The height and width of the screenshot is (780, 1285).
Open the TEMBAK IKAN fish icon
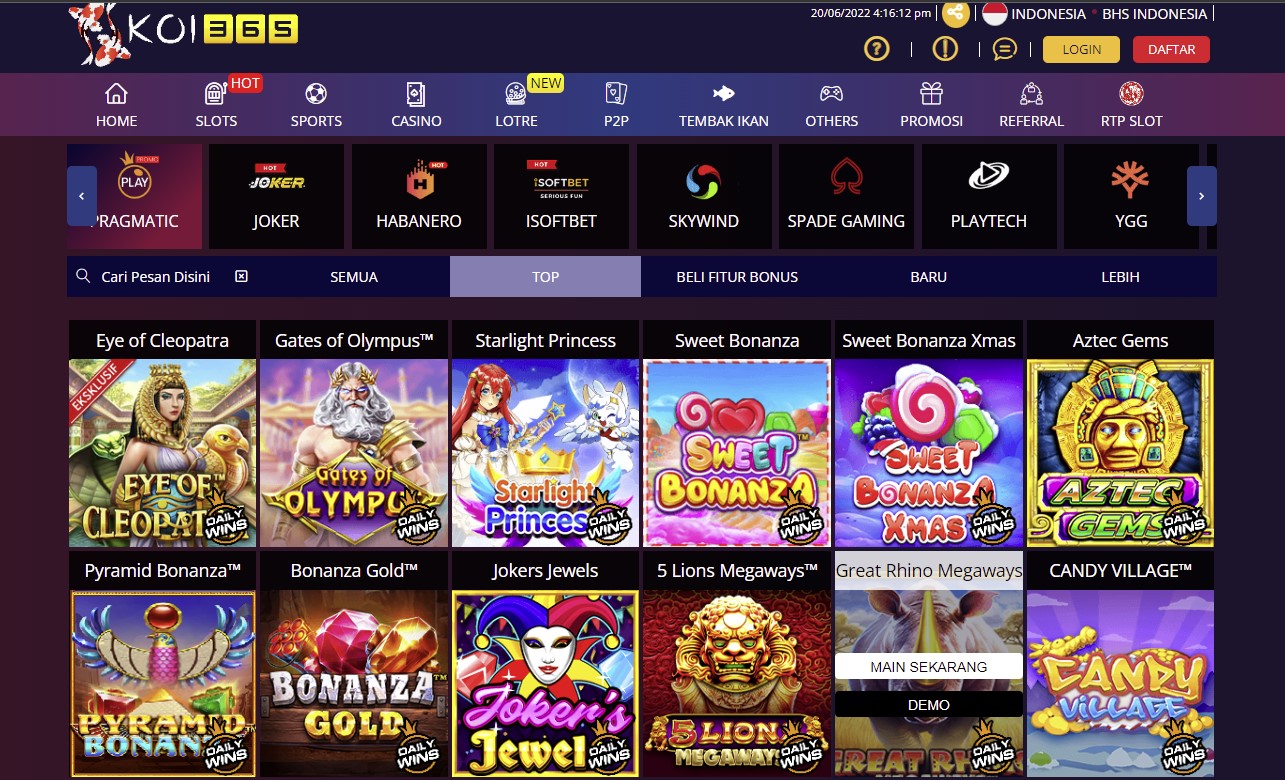pyautogui.click(x=723, y=94)
